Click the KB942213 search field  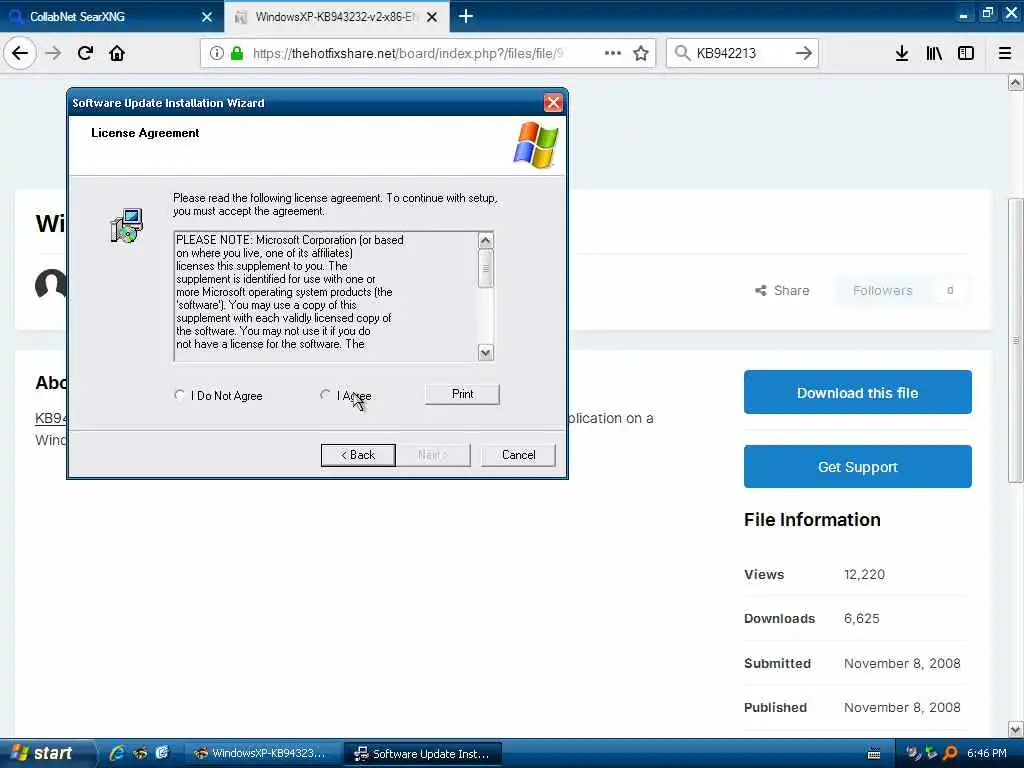(742, 53)
